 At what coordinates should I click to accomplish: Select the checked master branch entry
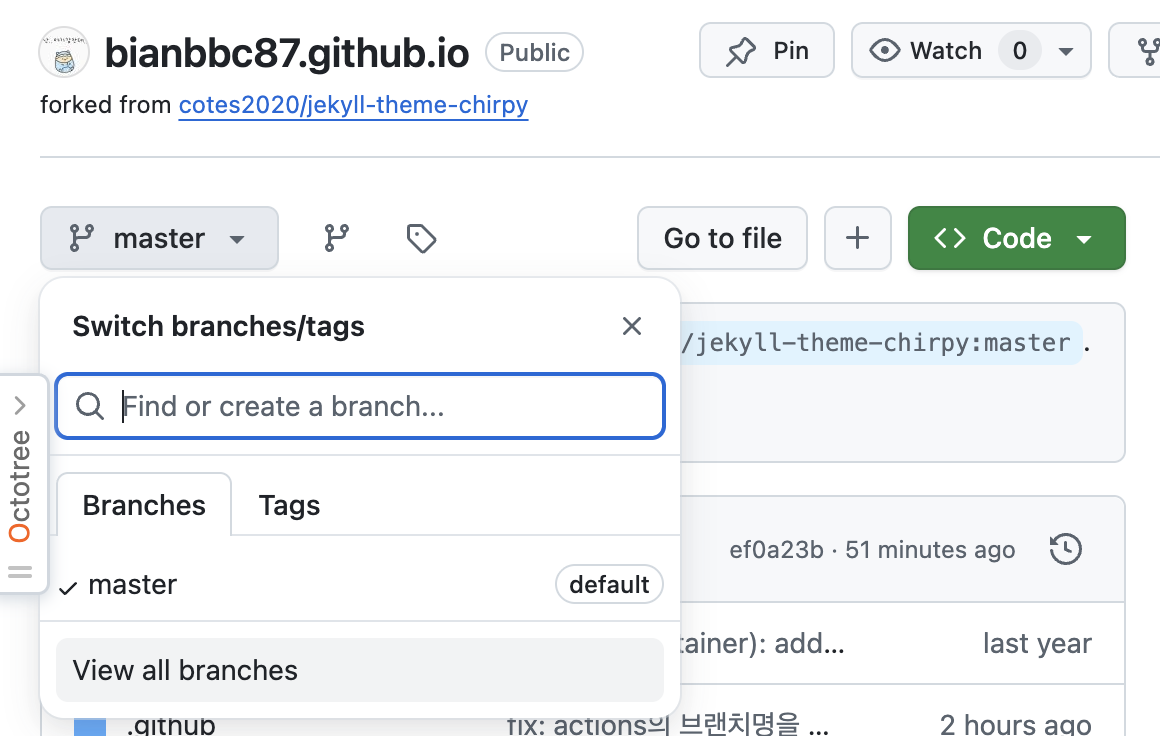point(132,585)
